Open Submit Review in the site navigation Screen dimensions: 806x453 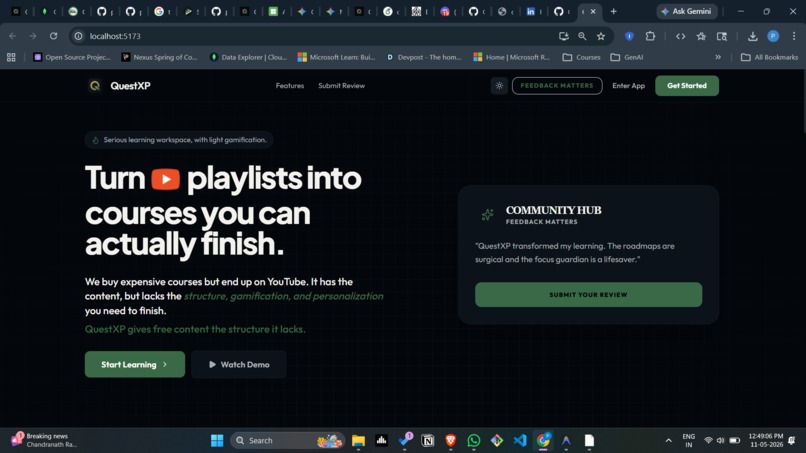click(341, 86)
